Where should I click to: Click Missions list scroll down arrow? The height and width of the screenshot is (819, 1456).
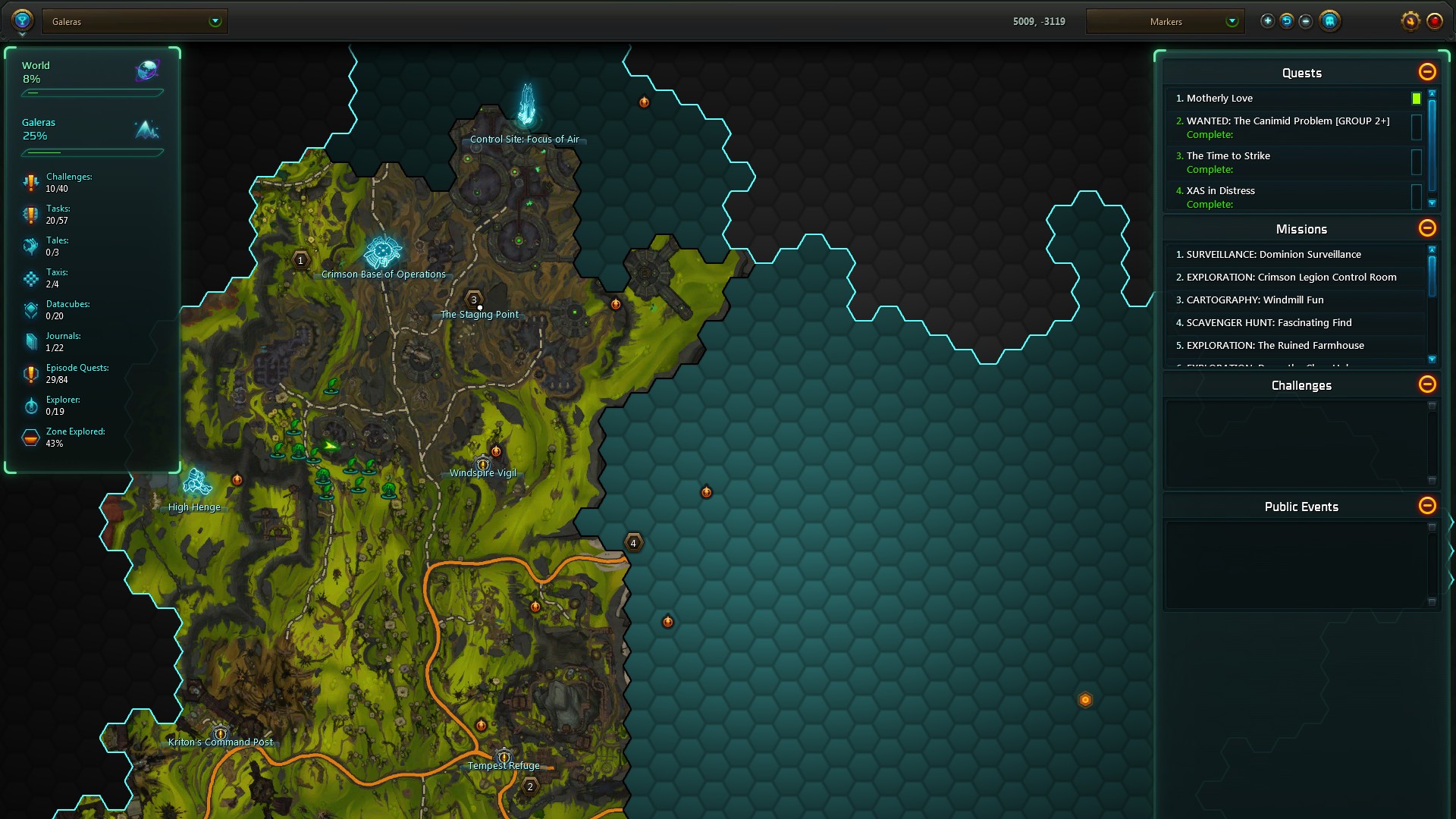click(x=1432, y=359)
